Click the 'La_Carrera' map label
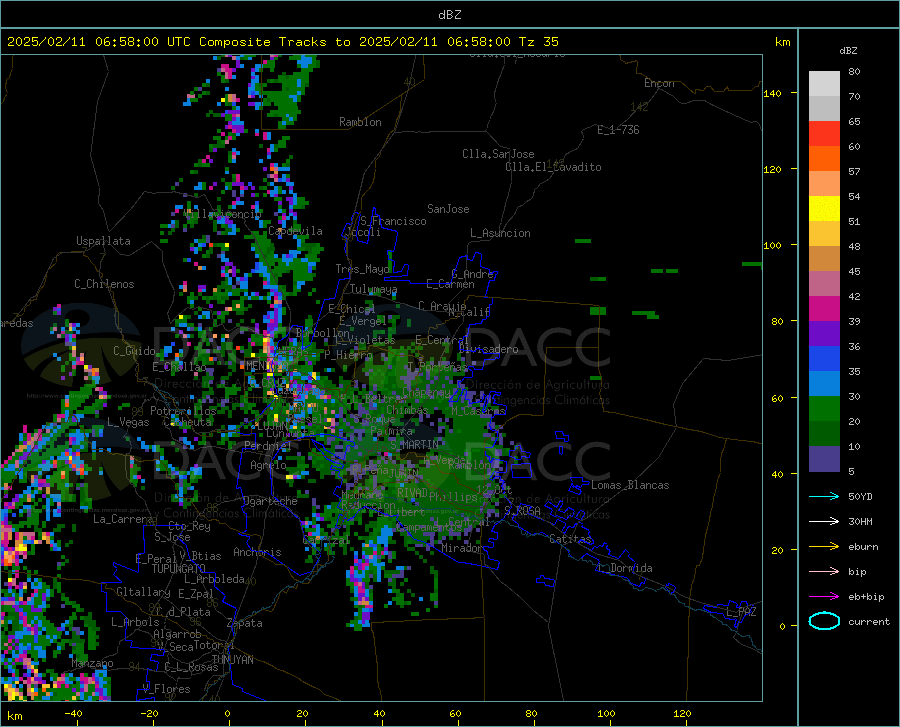Screen dimensions: 900x727 click(123, 519)
